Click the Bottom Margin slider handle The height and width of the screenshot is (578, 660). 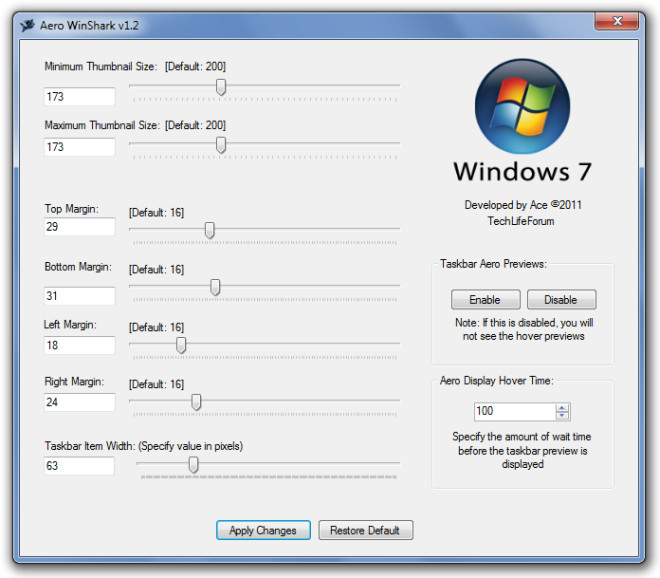(215, 287)
